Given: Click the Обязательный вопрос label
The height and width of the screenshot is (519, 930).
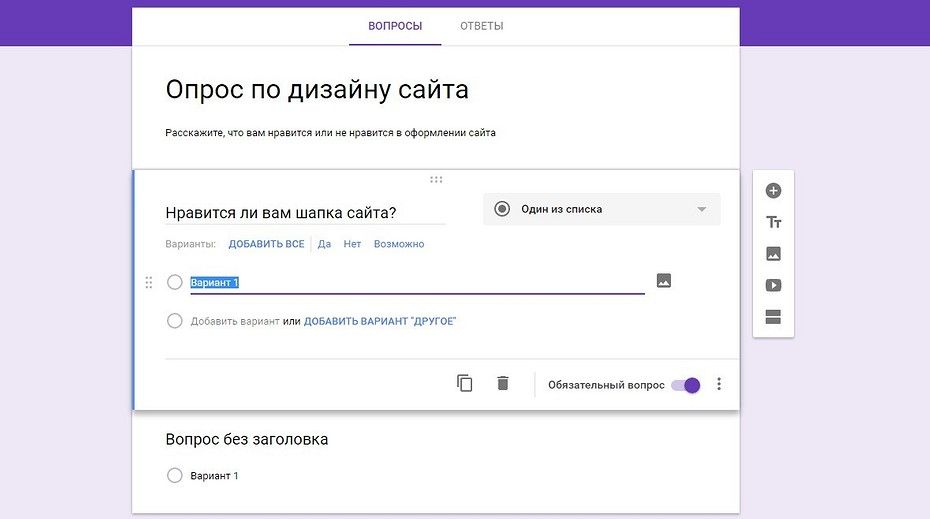Looking at the screenshot, I should pyautogui.click(x=606, y=385).
